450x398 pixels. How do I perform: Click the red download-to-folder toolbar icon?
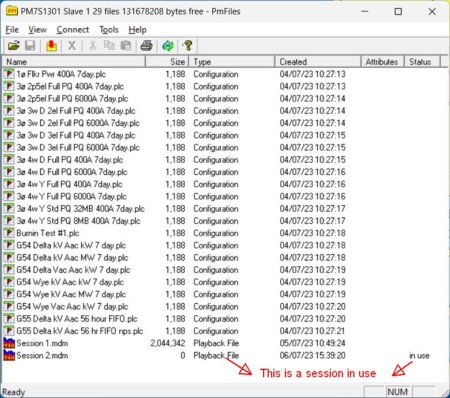point(51,46)
